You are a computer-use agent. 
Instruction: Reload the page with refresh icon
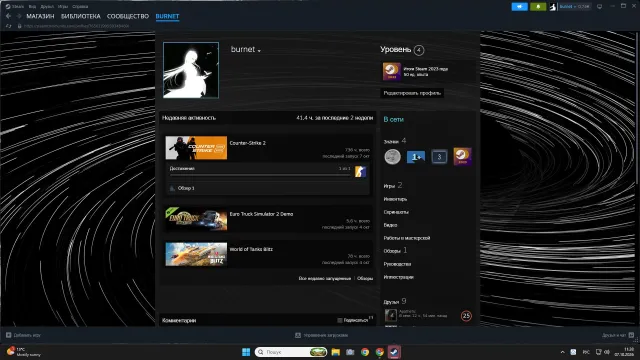tap(8, 26)
